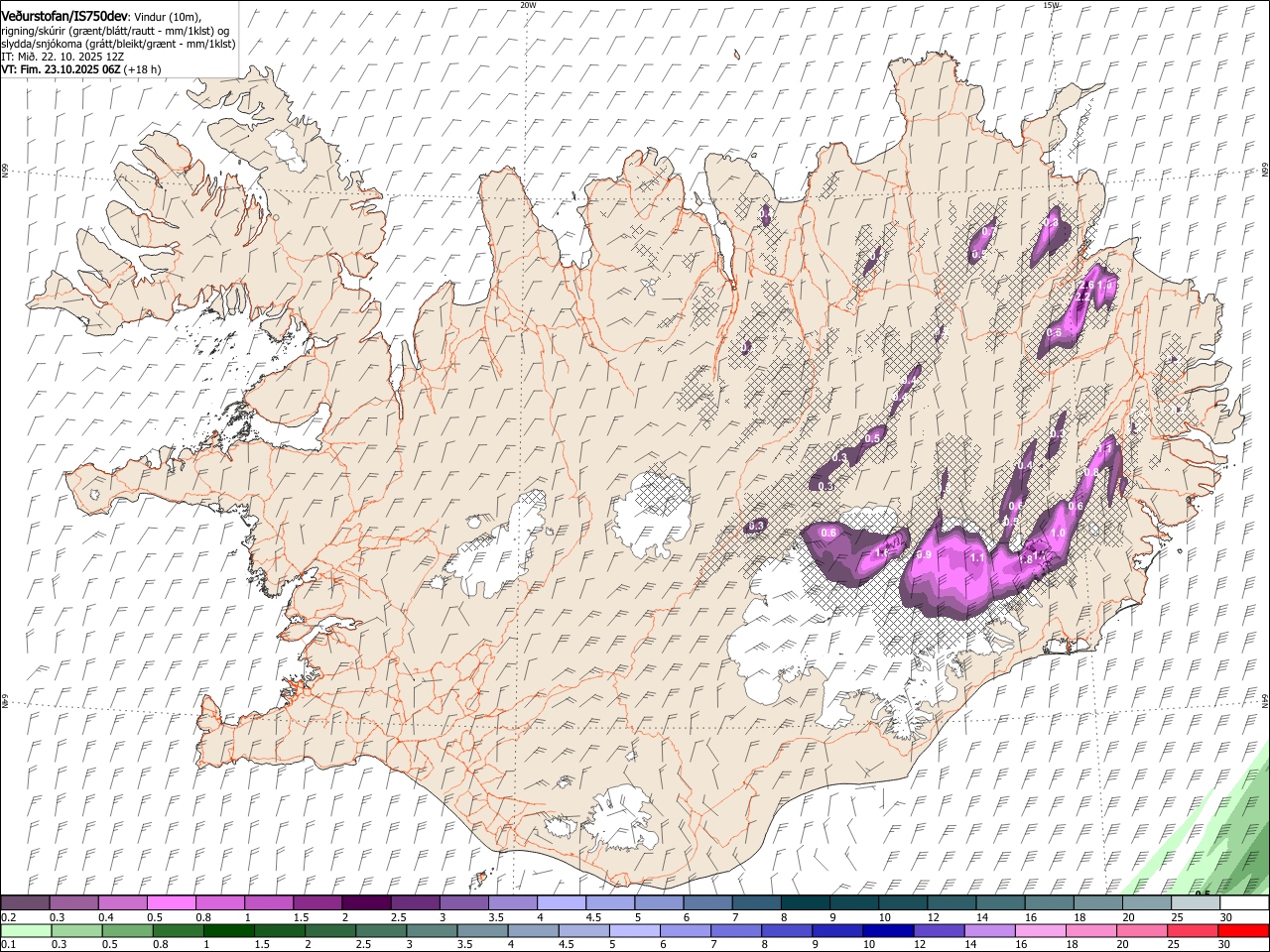Click the 2.2 precipitation value on map
The height and width of the screenshot is (952, 1270).
(x=1083, y=297)
